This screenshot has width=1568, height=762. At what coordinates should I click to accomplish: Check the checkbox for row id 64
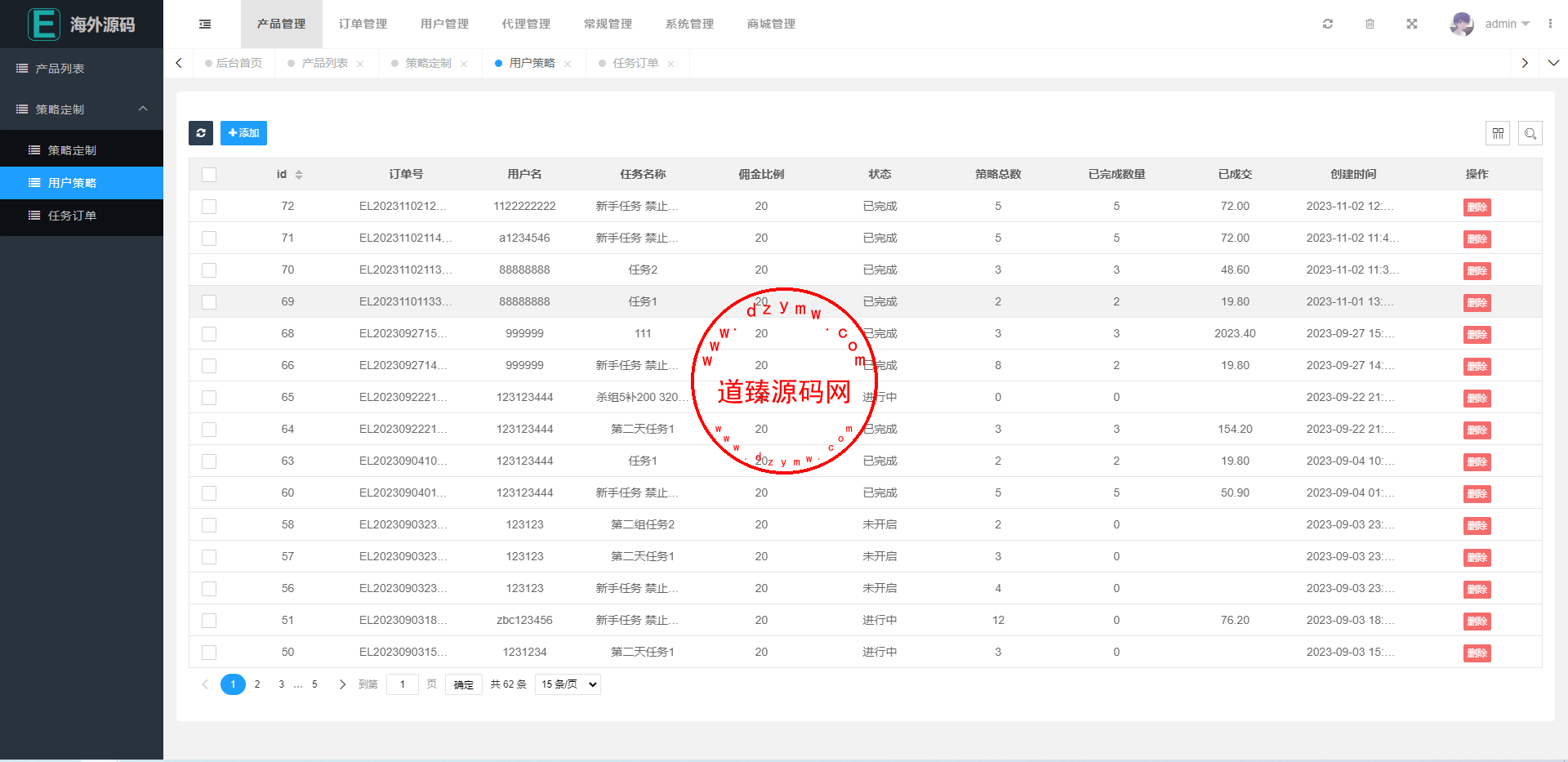(209, 430)
